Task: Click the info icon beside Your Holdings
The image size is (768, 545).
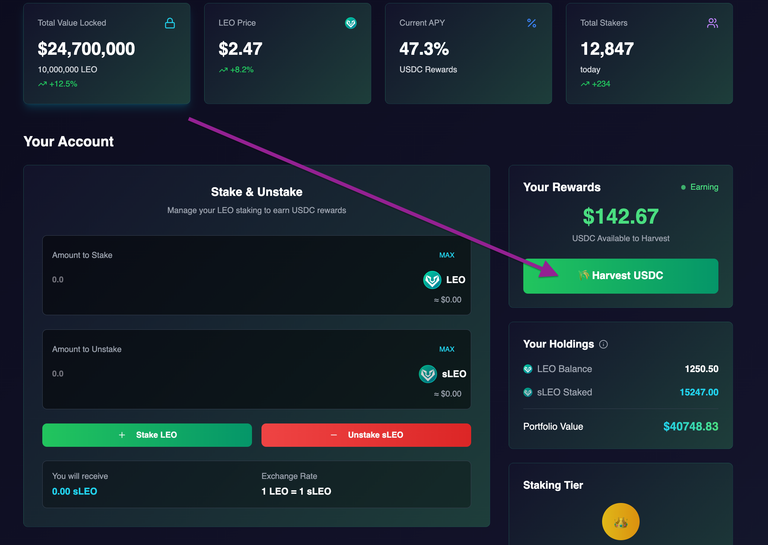Action: [603, 344]
